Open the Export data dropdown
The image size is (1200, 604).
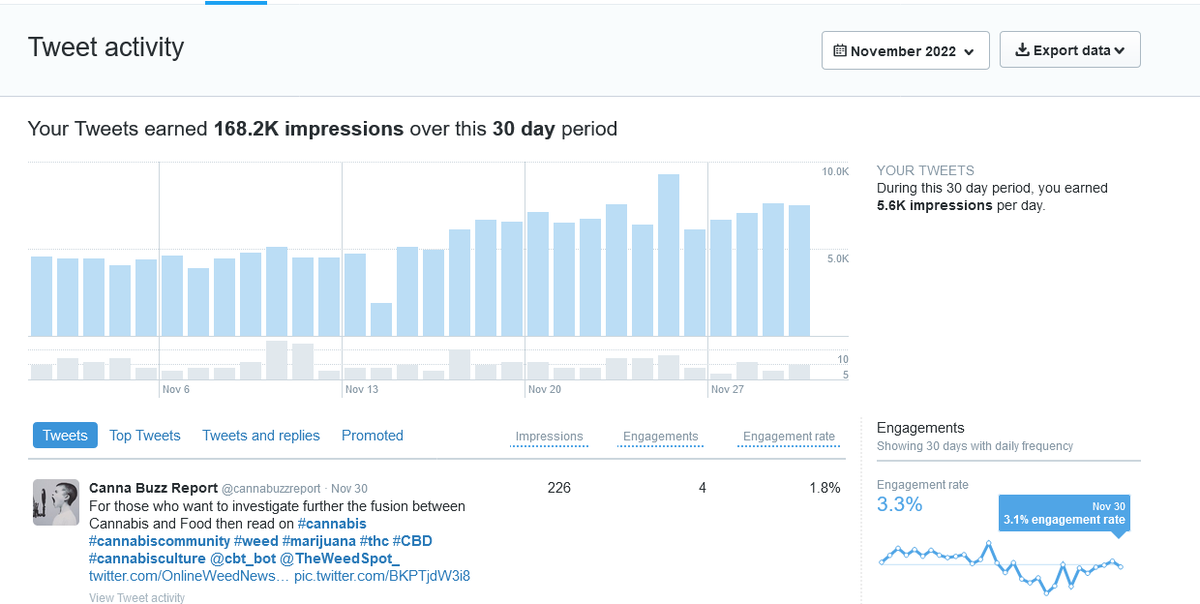point(1070,50)
